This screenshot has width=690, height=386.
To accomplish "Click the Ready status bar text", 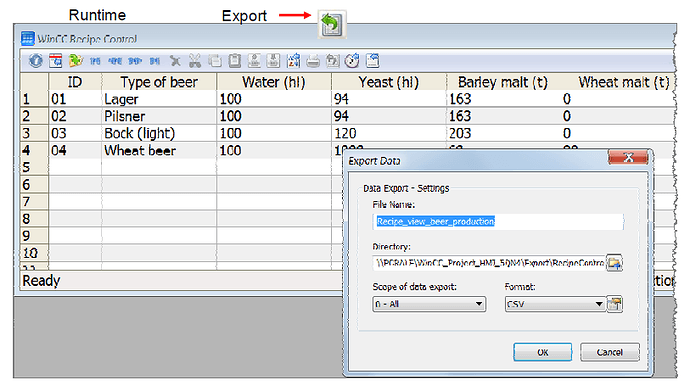I will 41,280.
